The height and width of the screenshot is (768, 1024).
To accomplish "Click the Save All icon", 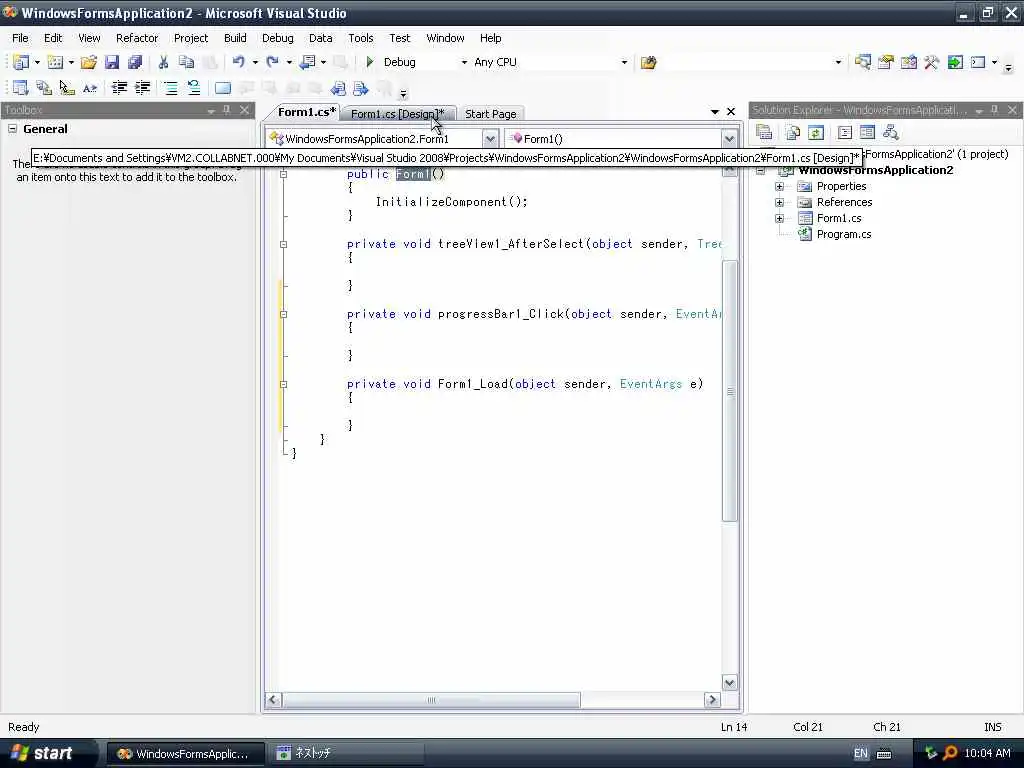I will [x=135, y=62].
